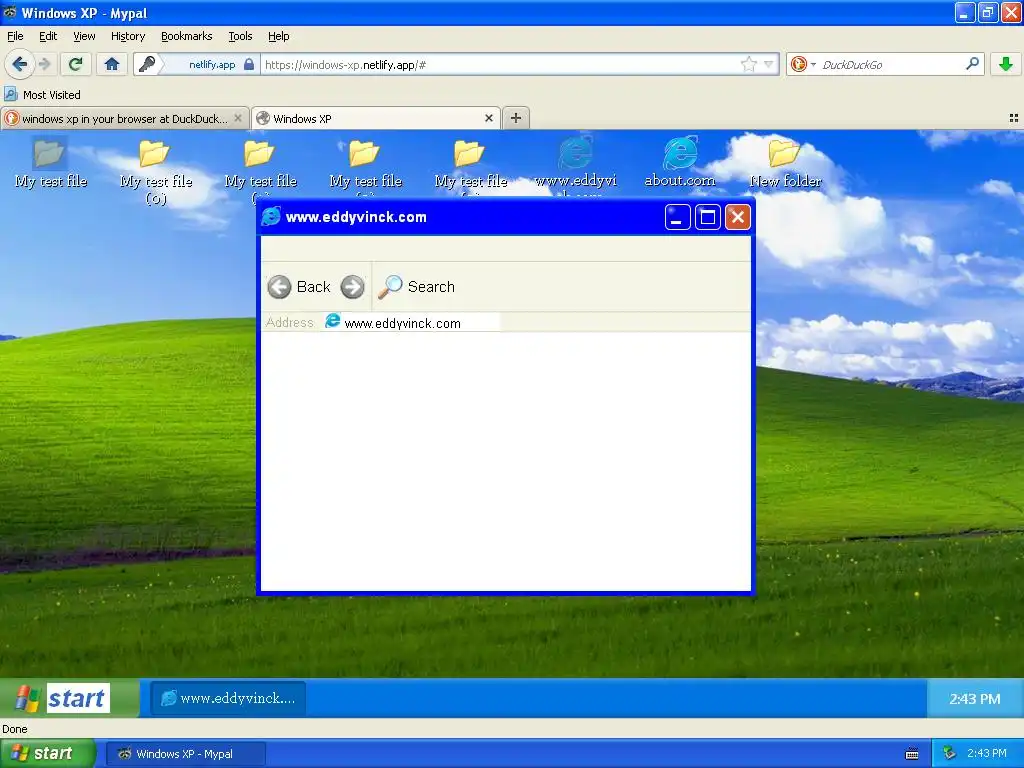The width and height of the screenshot is (1024, 768).
Task: Open the DuckDuckGo search engine selector
Action: [803, 64]
